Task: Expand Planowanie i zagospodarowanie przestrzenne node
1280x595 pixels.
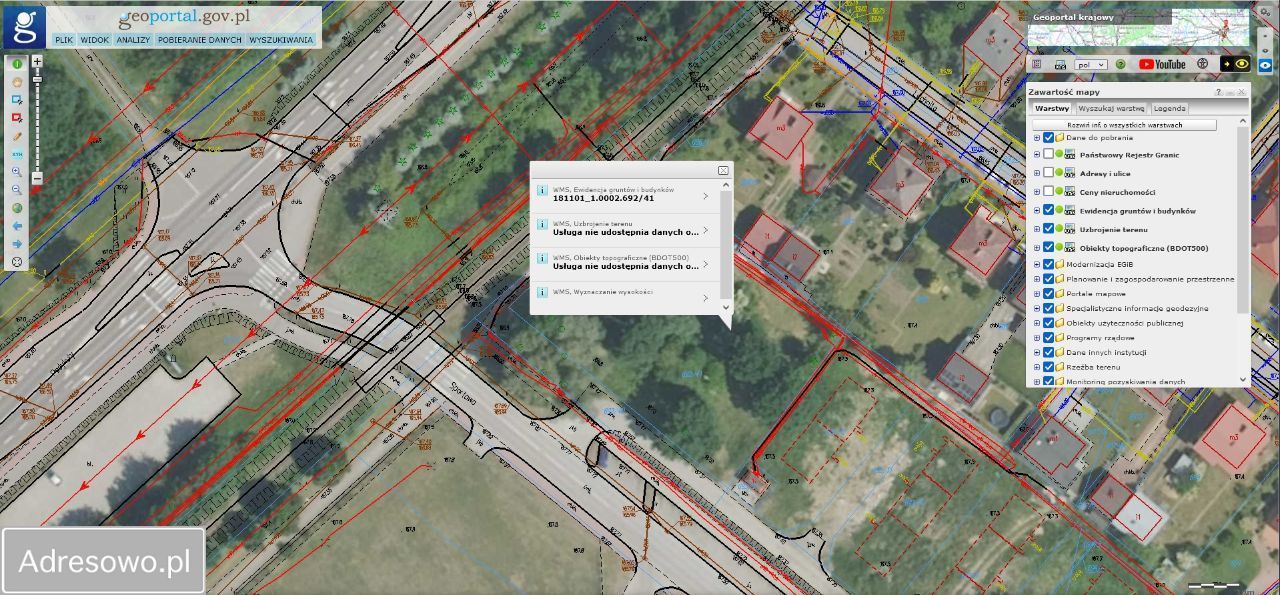Action: point(1037,279)
